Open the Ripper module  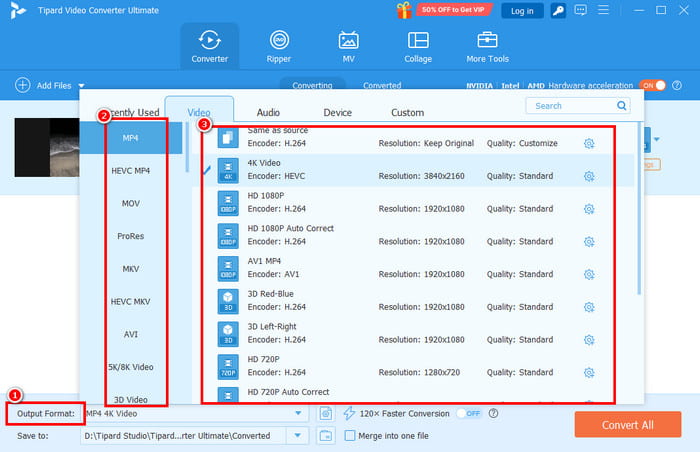279,46
